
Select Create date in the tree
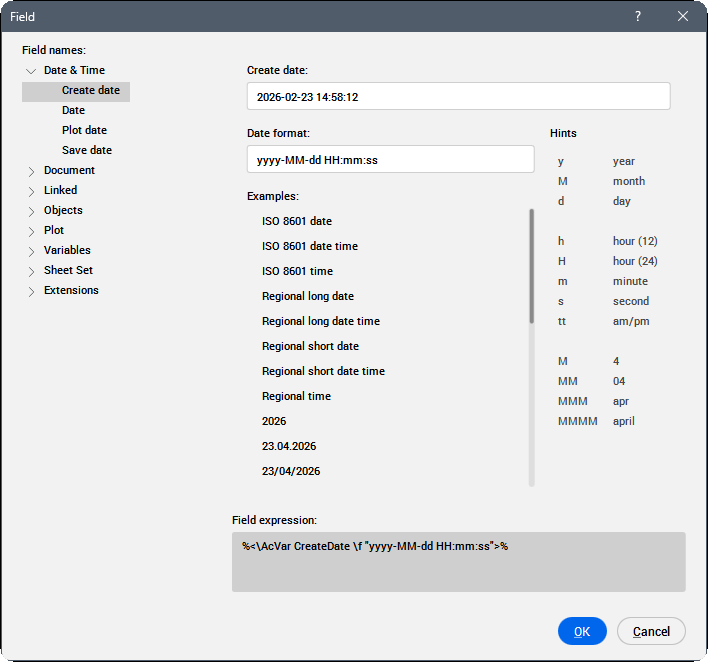pos(90,90)
